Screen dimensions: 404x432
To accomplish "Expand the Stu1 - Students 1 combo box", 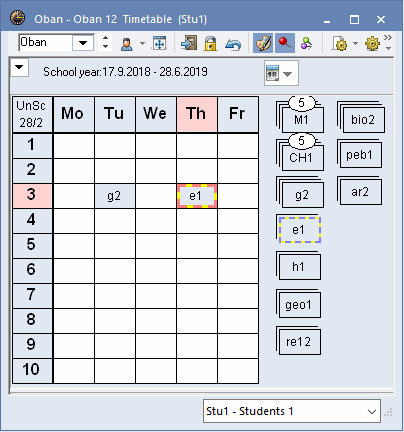I will coord(292,411).
